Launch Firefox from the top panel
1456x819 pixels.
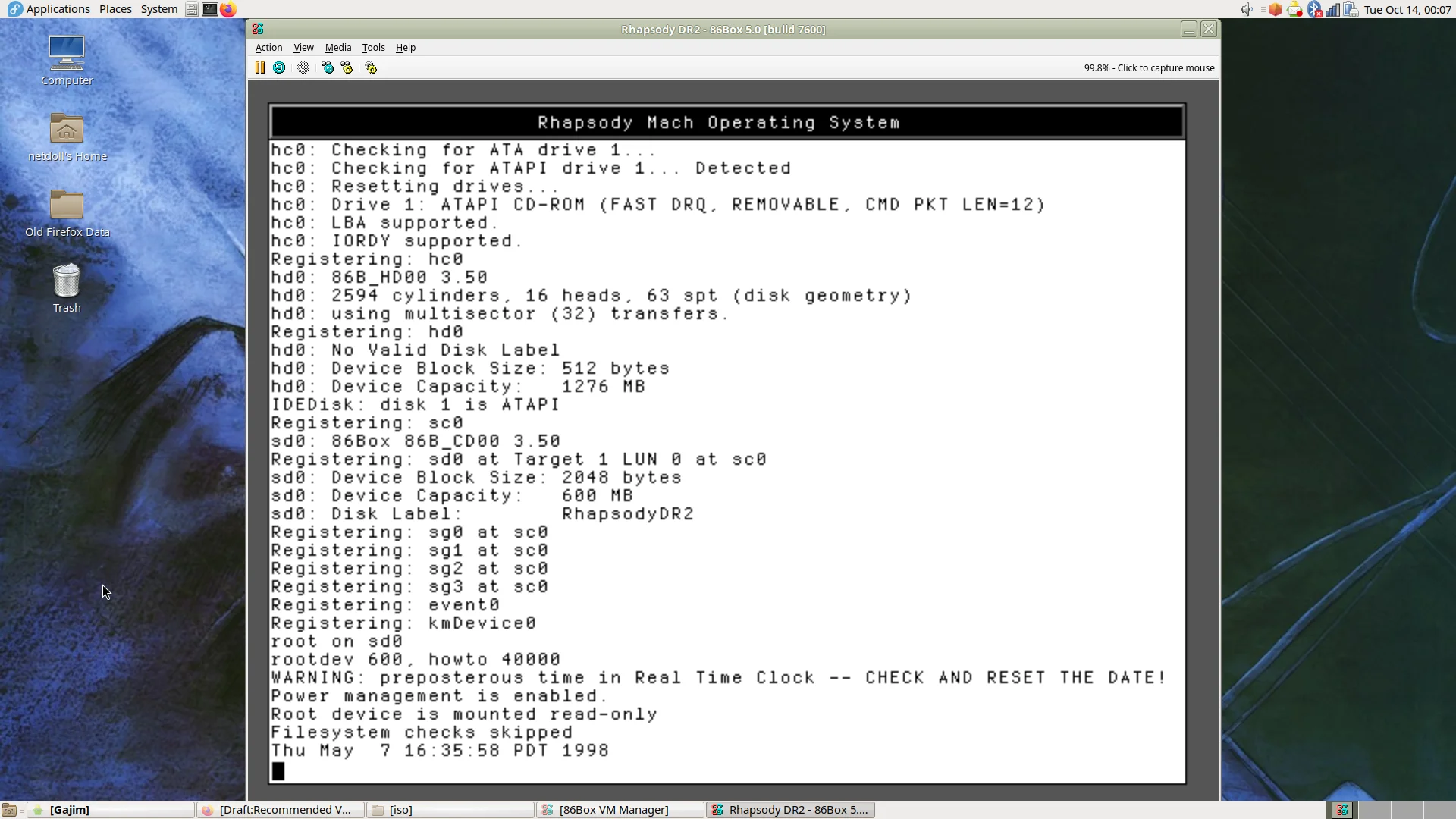click(228, 9)
